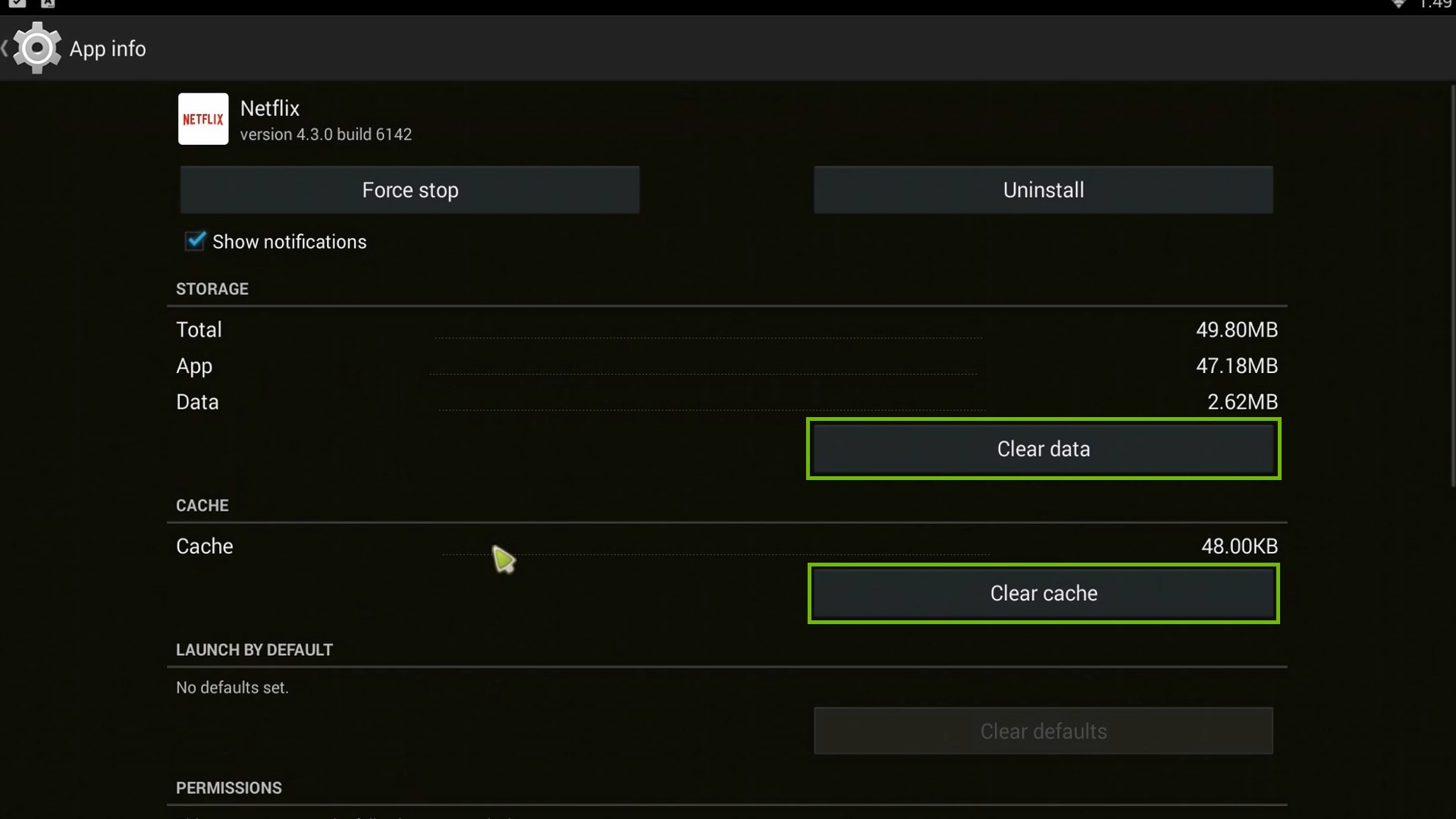Open Settings via the gear icon

coord(36,48)
